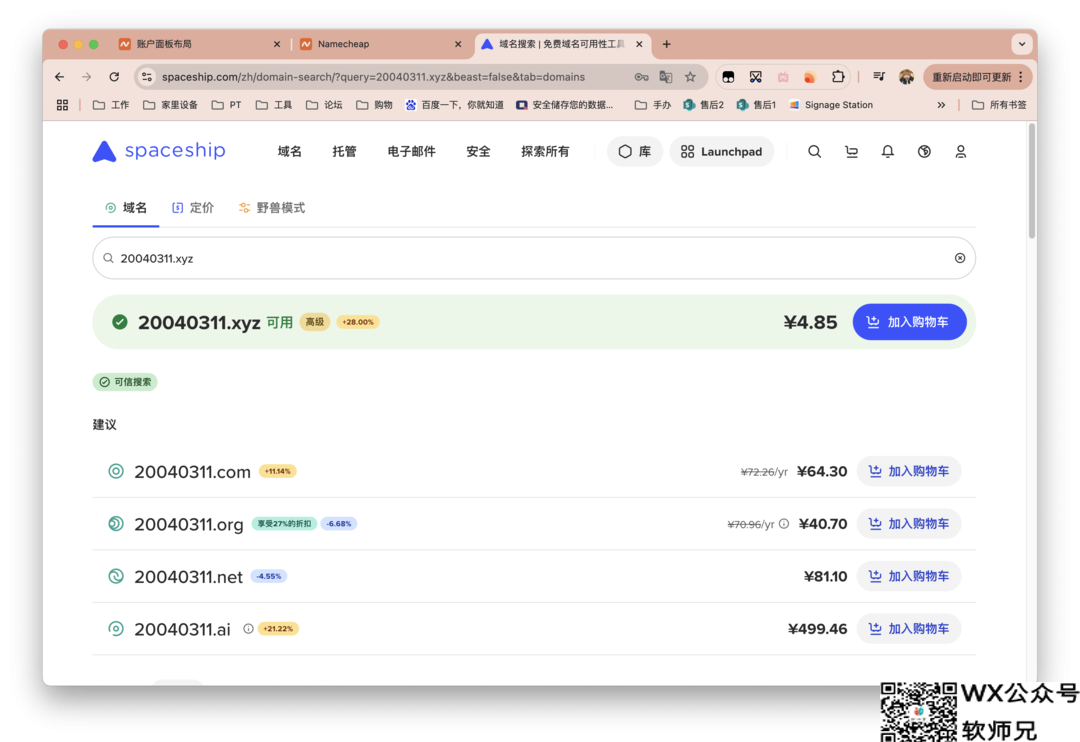This screenshot has width=1080, height=742.
Task: Open the shopping cart icon in header
Action: [851, 152]
